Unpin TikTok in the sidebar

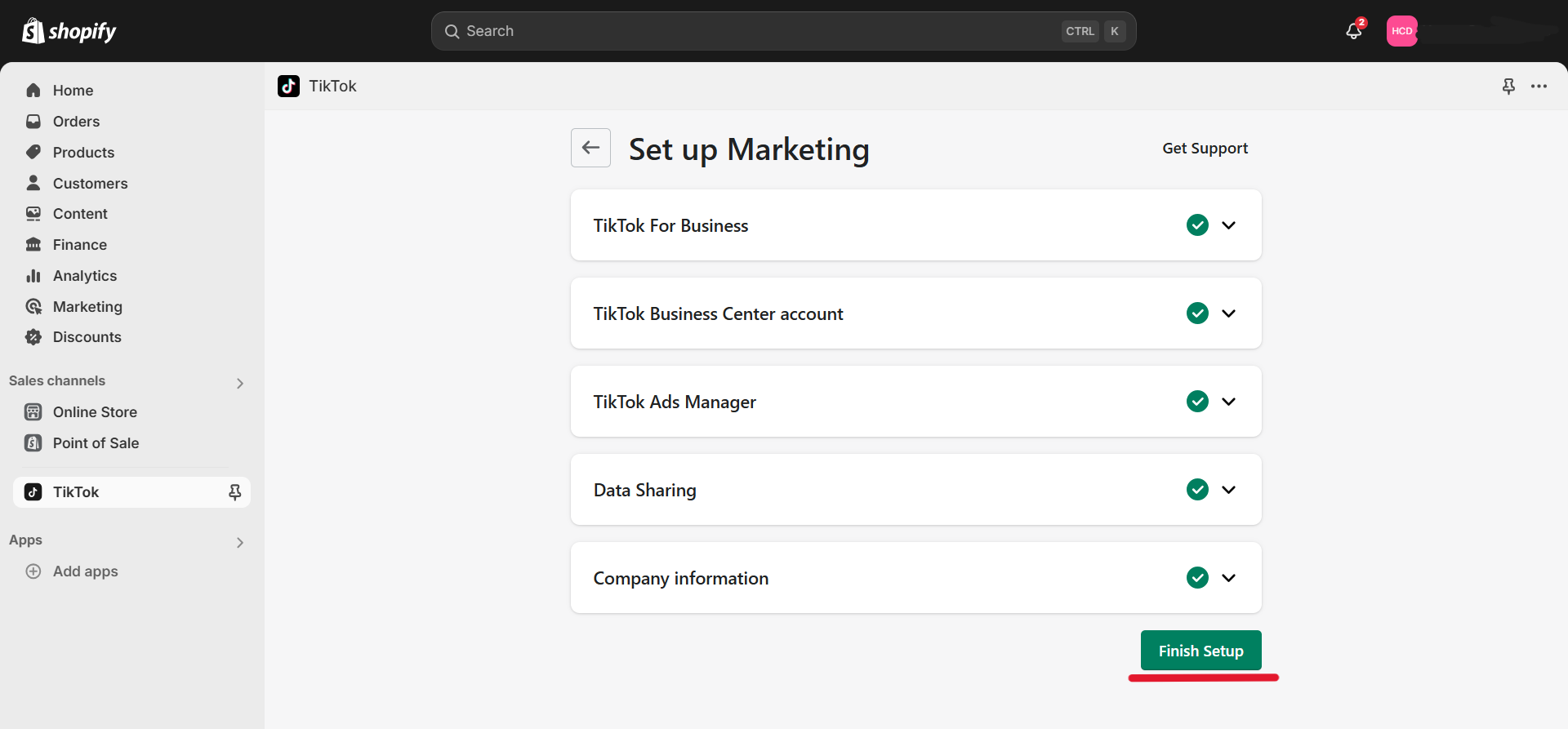pyautogui.click(x=234, y=492)
